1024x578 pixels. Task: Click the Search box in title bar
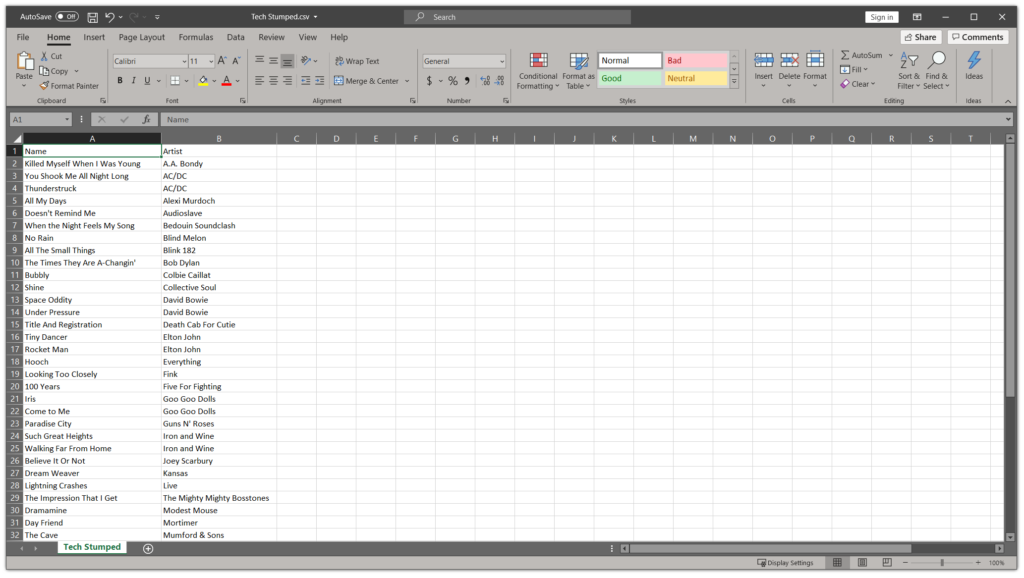pyautogui.click(x=517, y=17)
